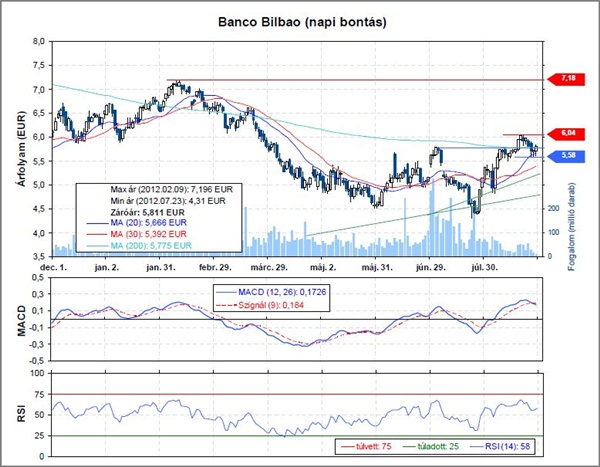This screenshot has width=600, height=467.
Task: Click the 0,5 value on the MACD axis
Action: (x=39, y=278)
